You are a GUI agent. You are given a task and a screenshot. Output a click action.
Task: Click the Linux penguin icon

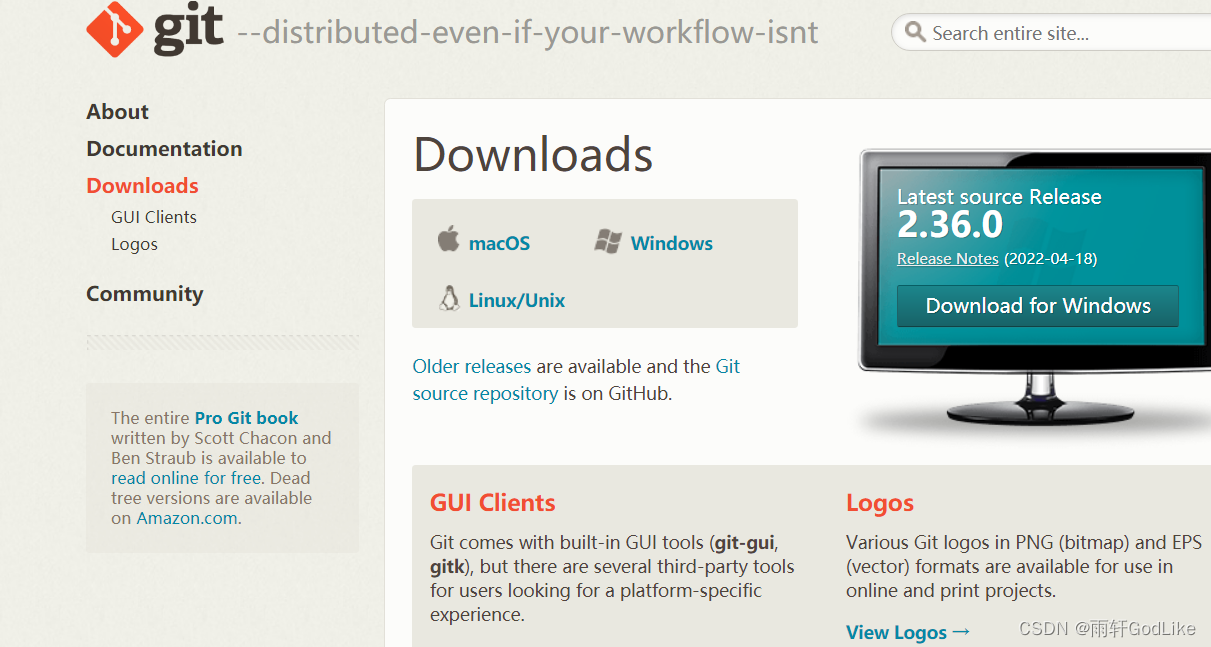(x=449, y=298)
